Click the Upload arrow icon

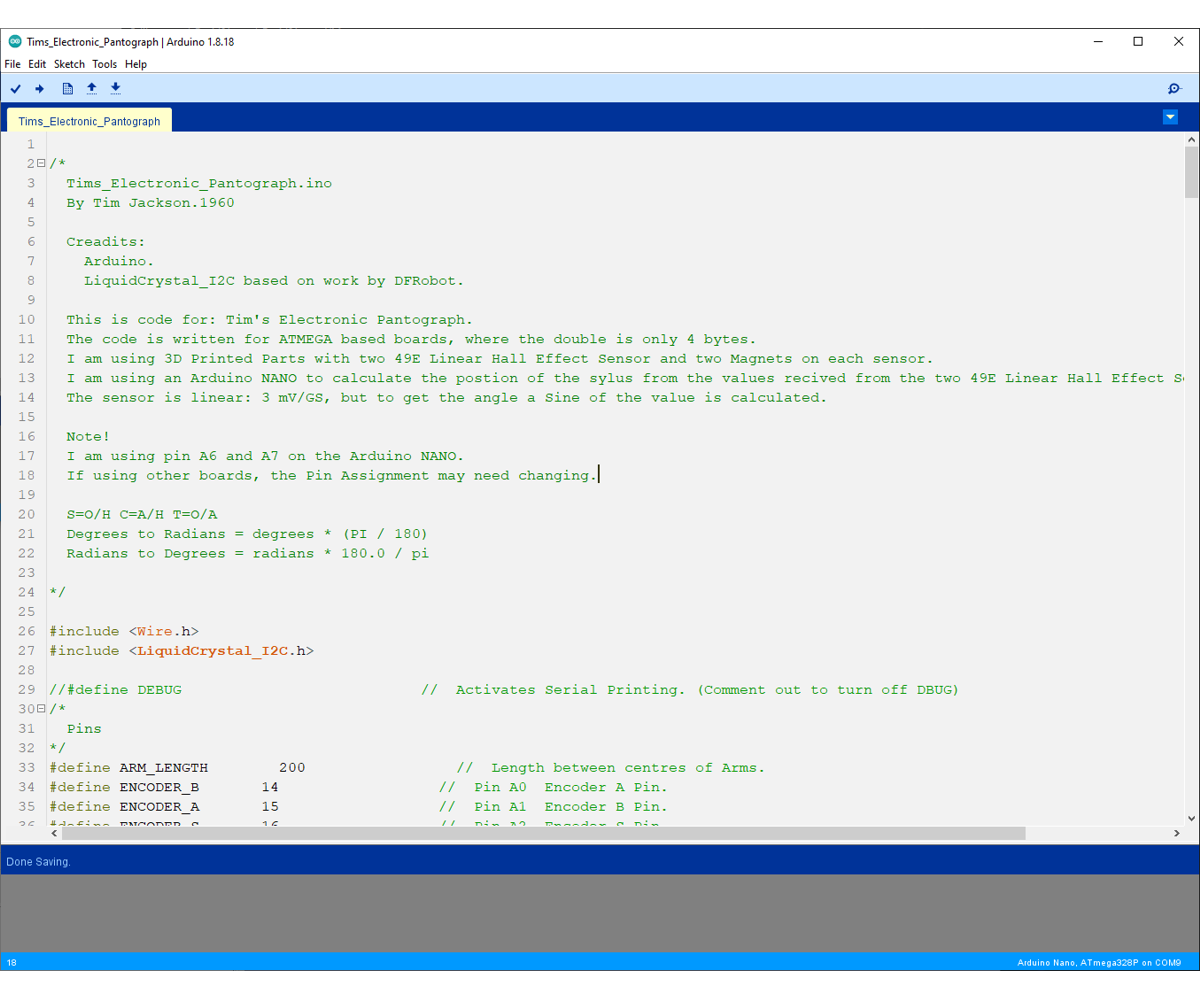click(x=40, y=89)
